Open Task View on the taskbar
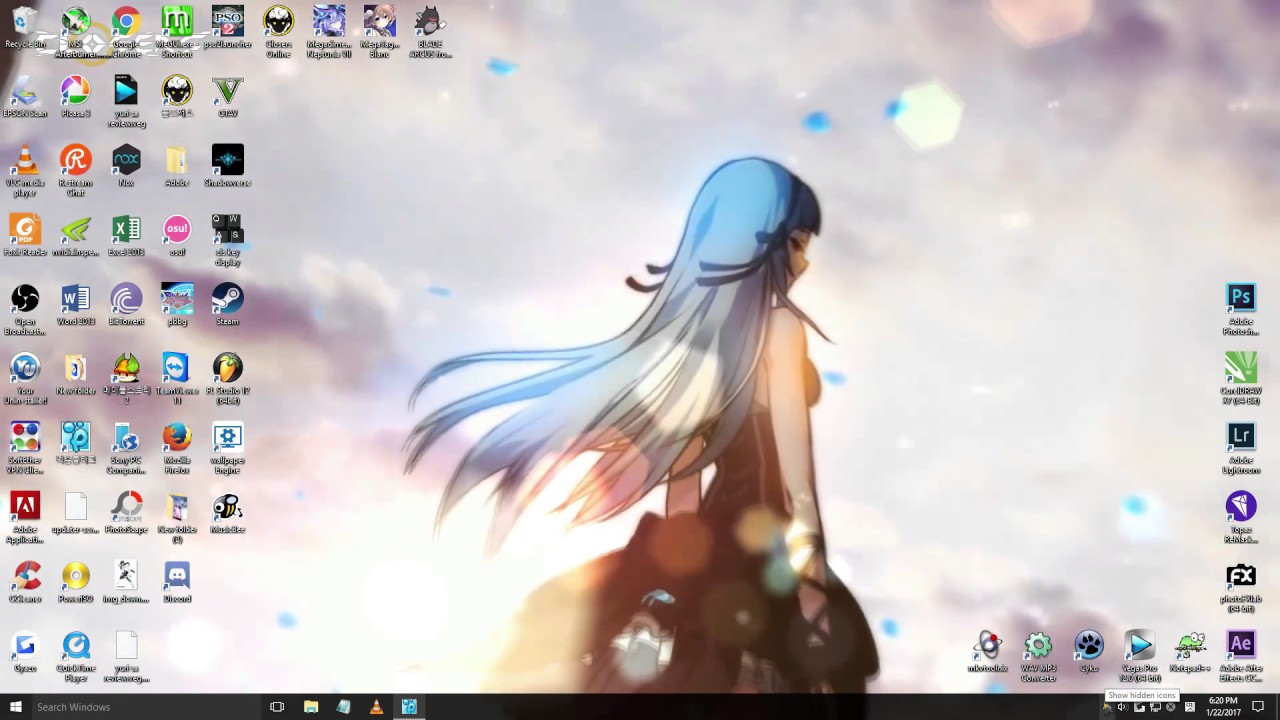The image size is (1280, 720). pyautogui.click(x=277, y=707)
